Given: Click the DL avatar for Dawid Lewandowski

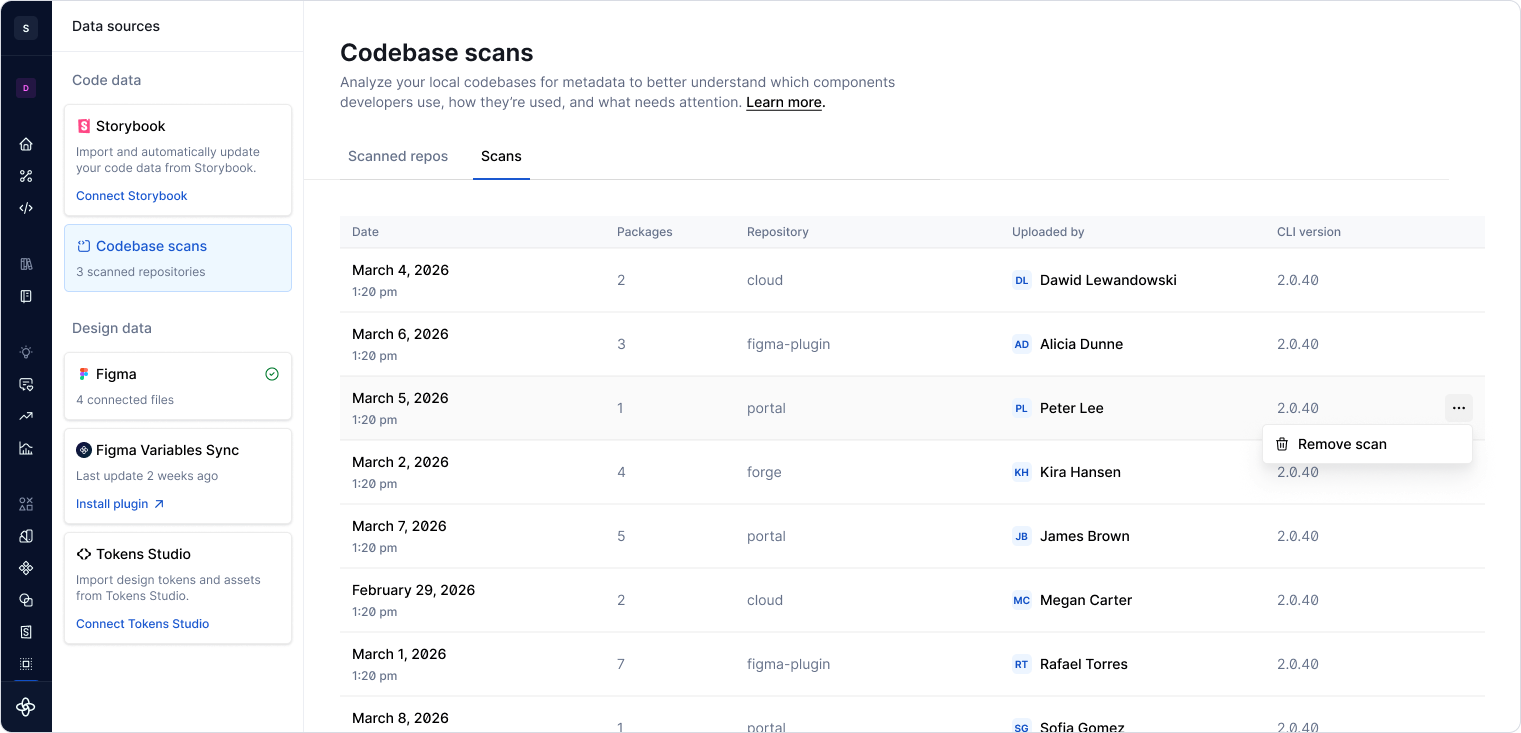Looking at the screenshot, I should pyautogui.click(x=1022, y=280).
